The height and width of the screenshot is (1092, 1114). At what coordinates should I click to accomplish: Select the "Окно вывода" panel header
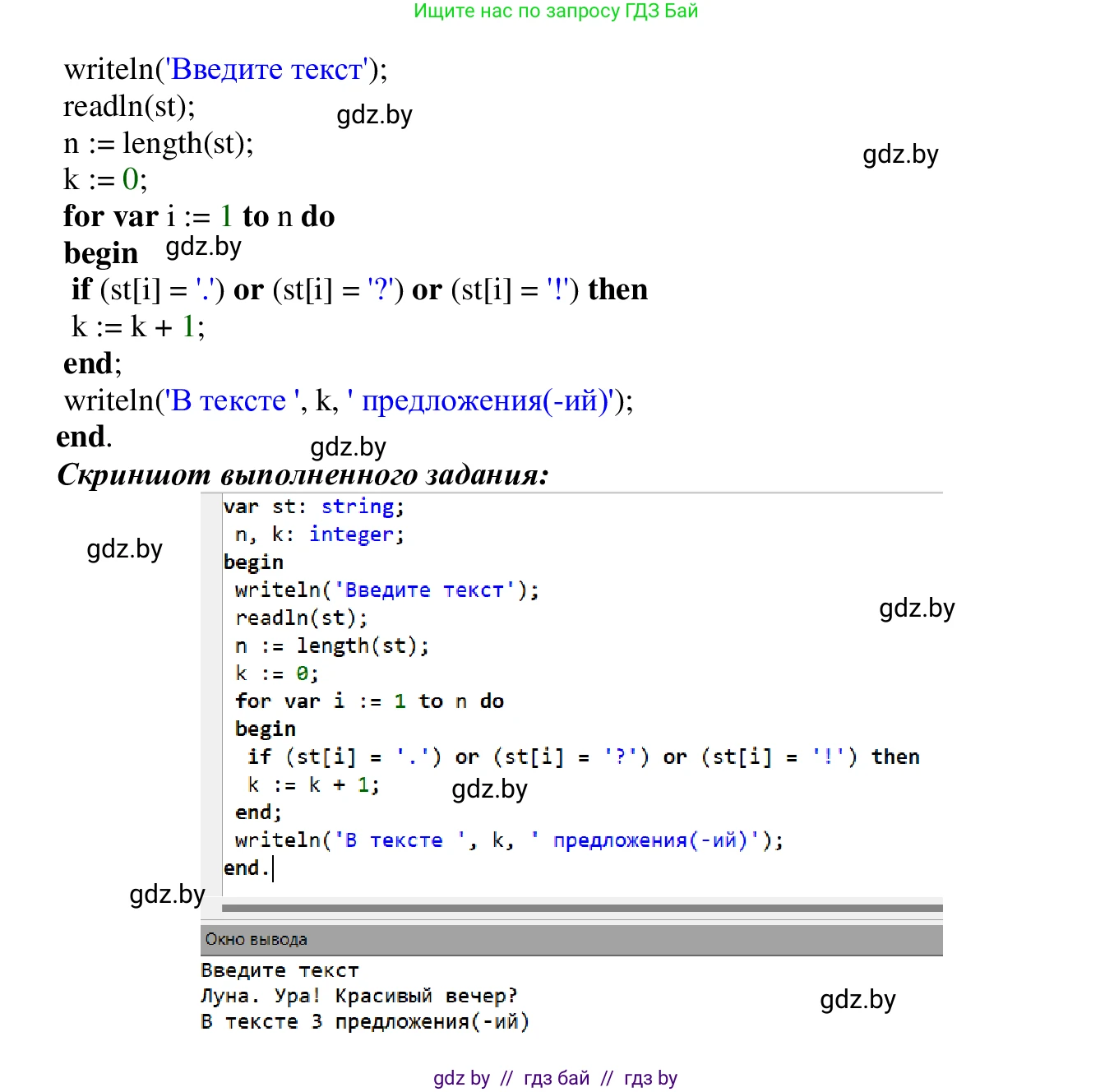[257, 939]
